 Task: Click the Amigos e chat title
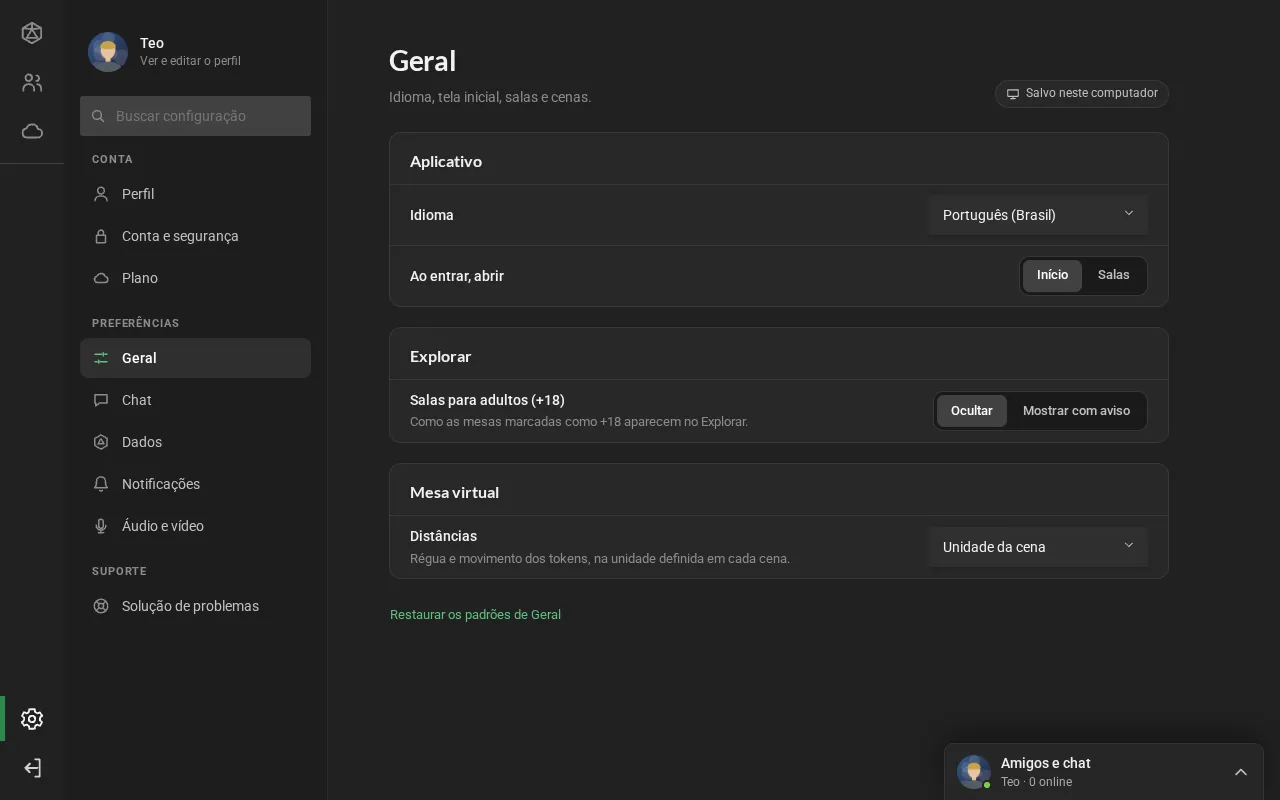(x=1045, y=763)
